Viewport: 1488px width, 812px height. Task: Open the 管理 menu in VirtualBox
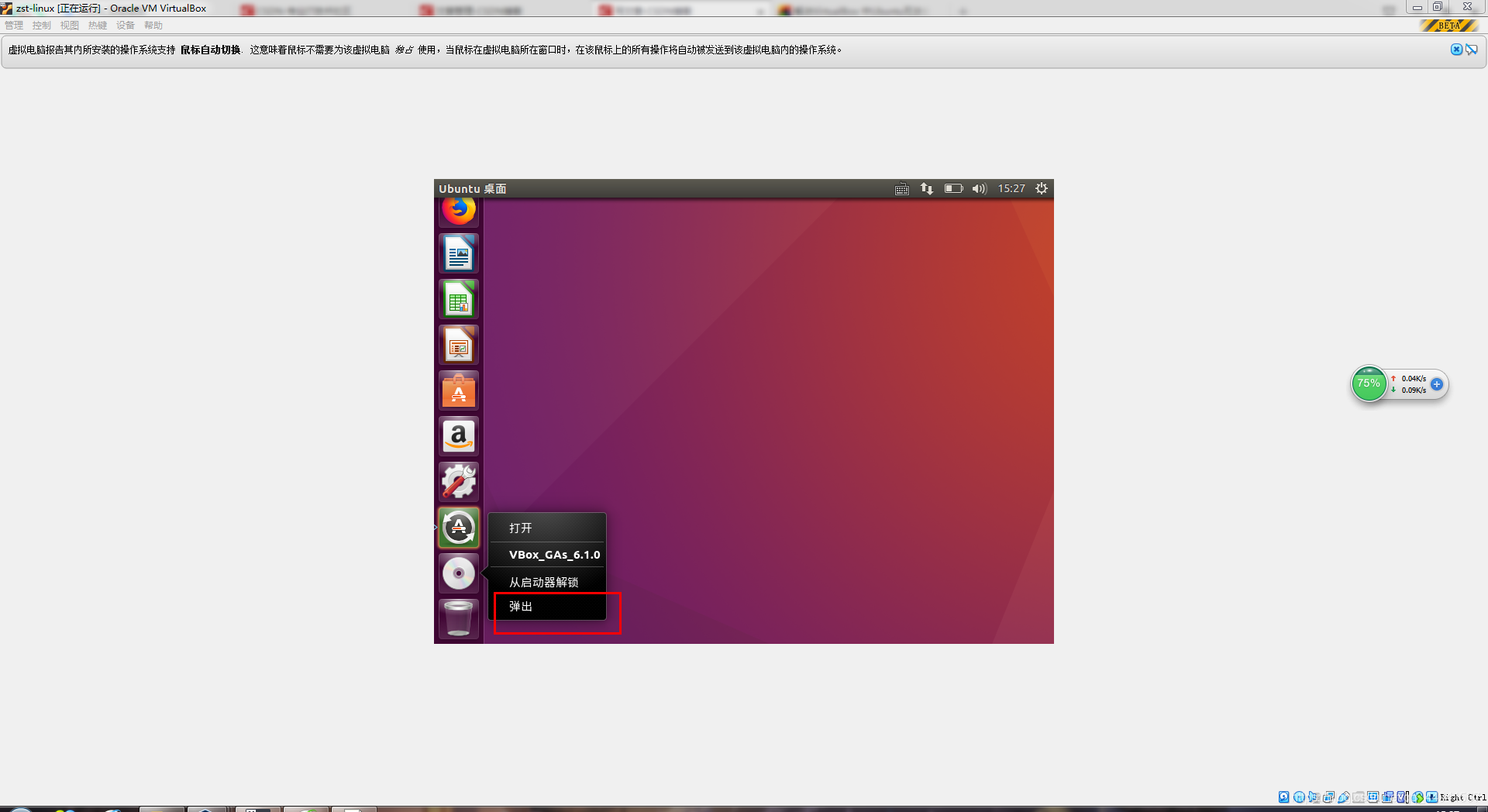click(x=14, y=26)
